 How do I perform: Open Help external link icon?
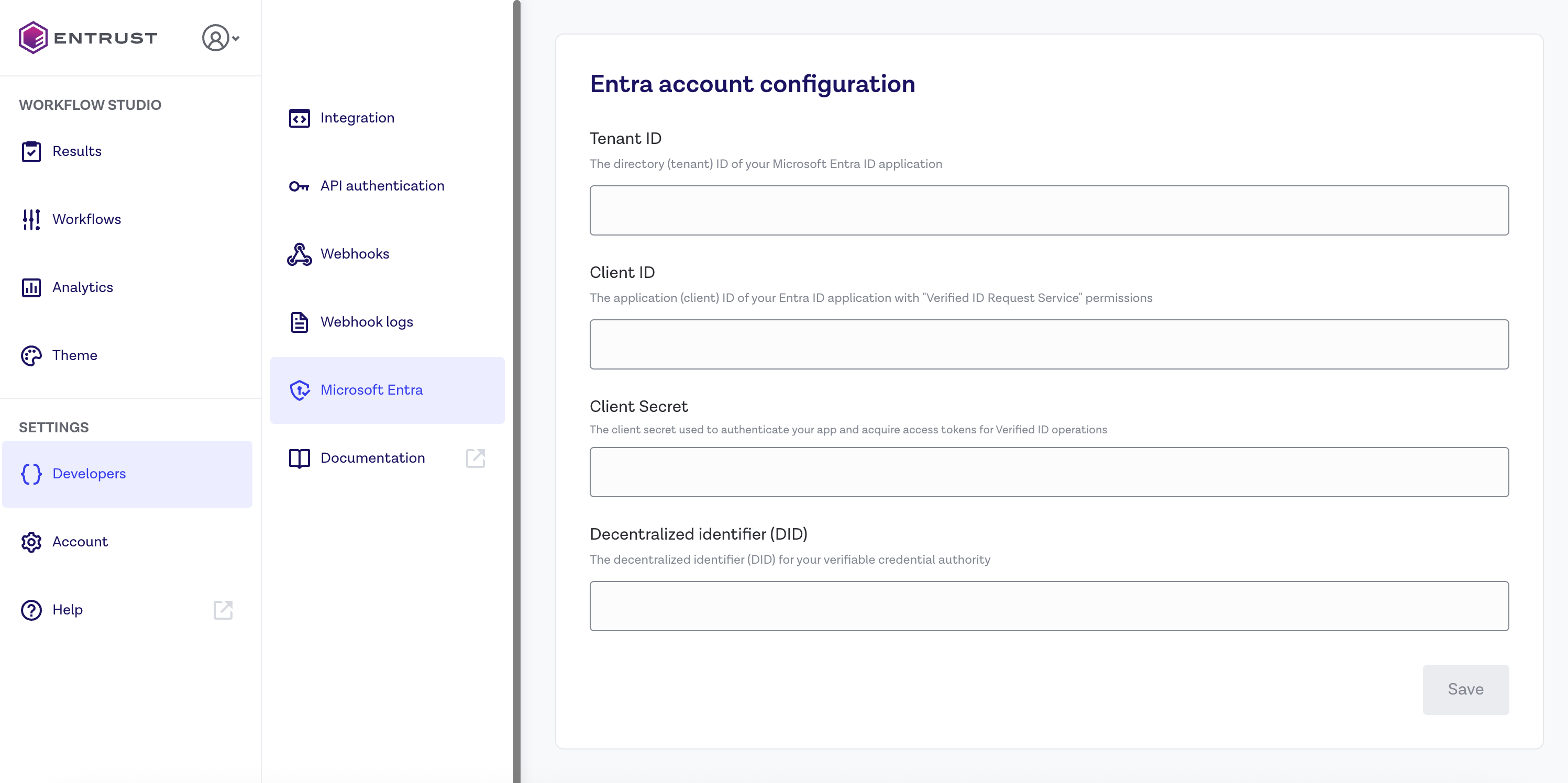(x=223, y=610)
